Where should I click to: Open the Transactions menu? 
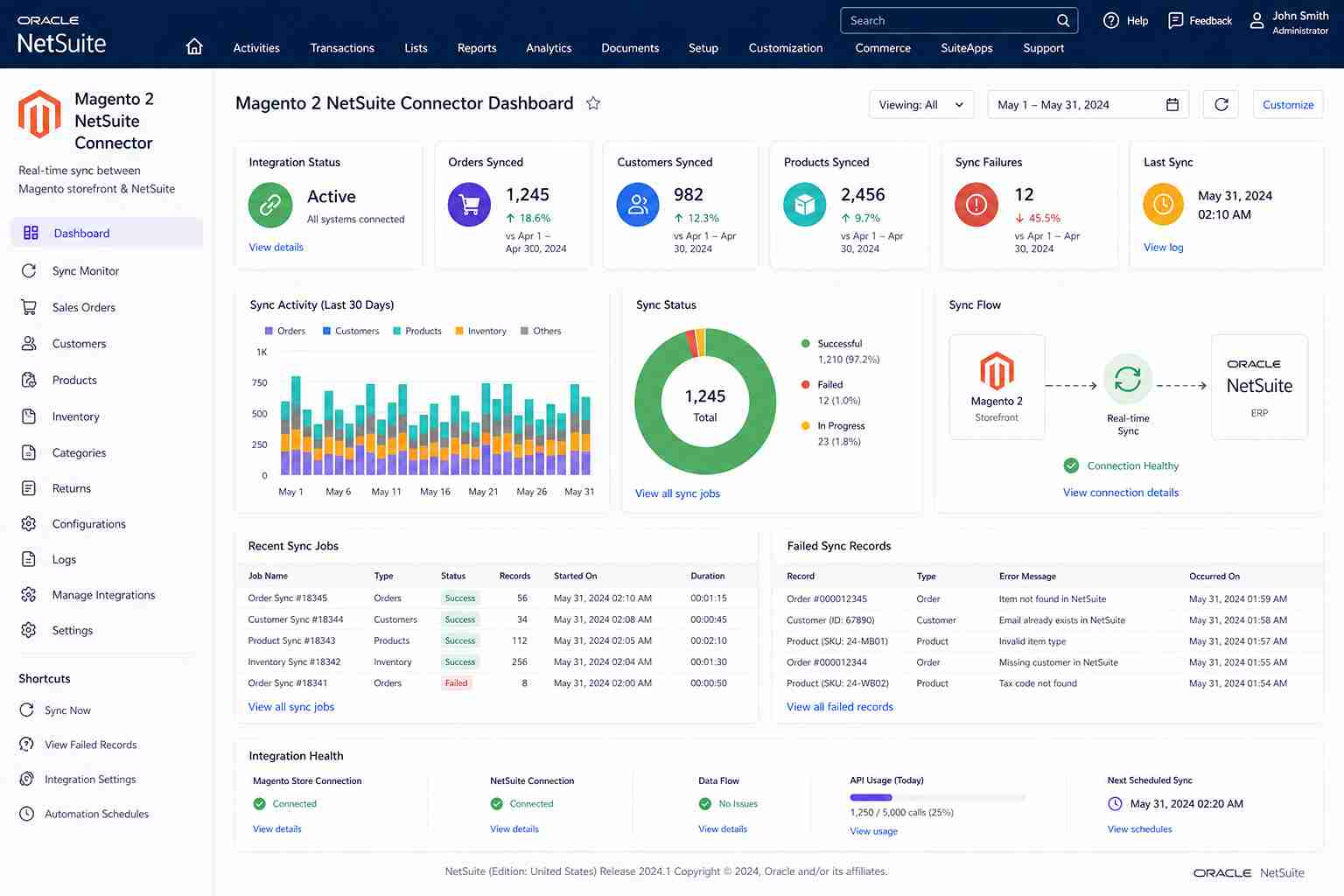point(342,48)
